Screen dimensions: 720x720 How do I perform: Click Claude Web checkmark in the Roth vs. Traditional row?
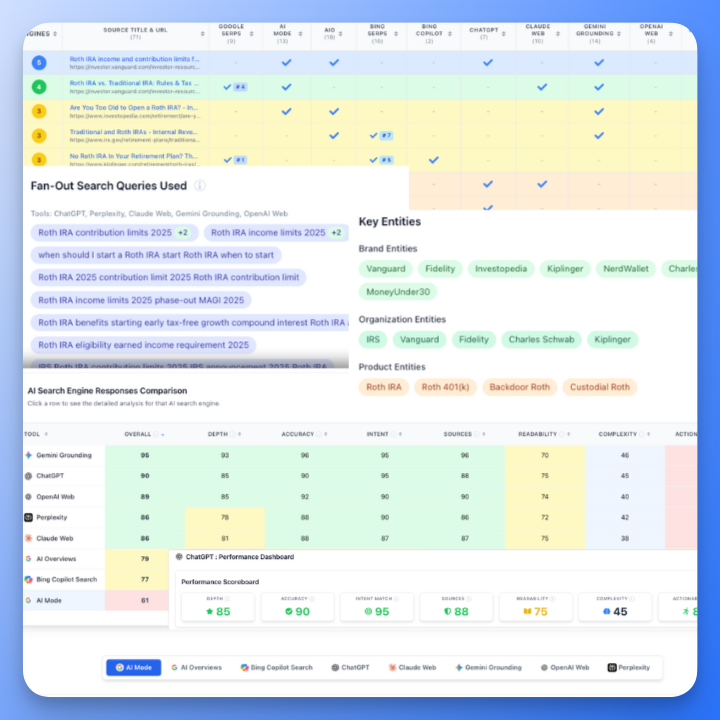(542, 87)
